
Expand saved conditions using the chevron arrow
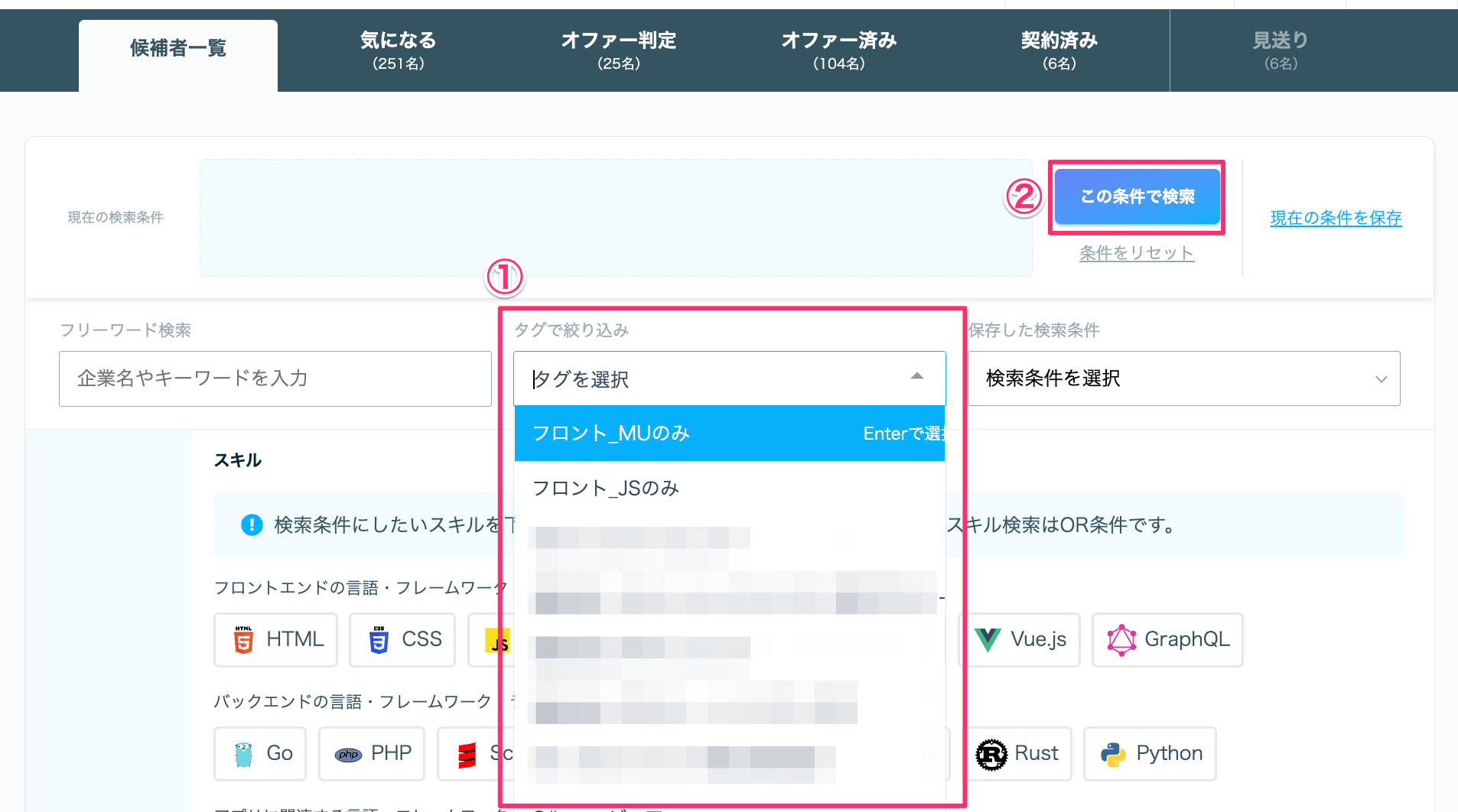(x=1381, y=379)
